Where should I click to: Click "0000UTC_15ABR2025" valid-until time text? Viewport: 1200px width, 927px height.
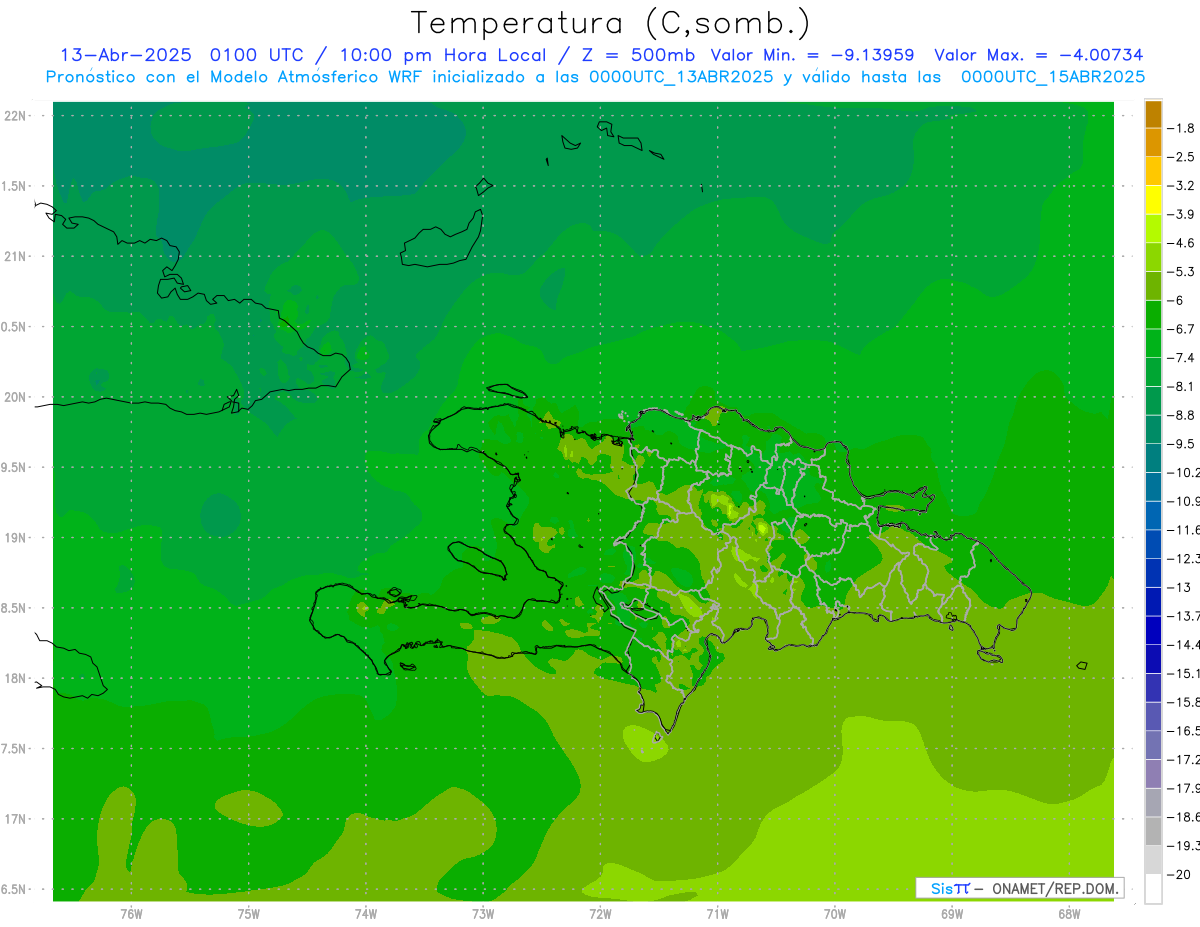point(1052,77)
